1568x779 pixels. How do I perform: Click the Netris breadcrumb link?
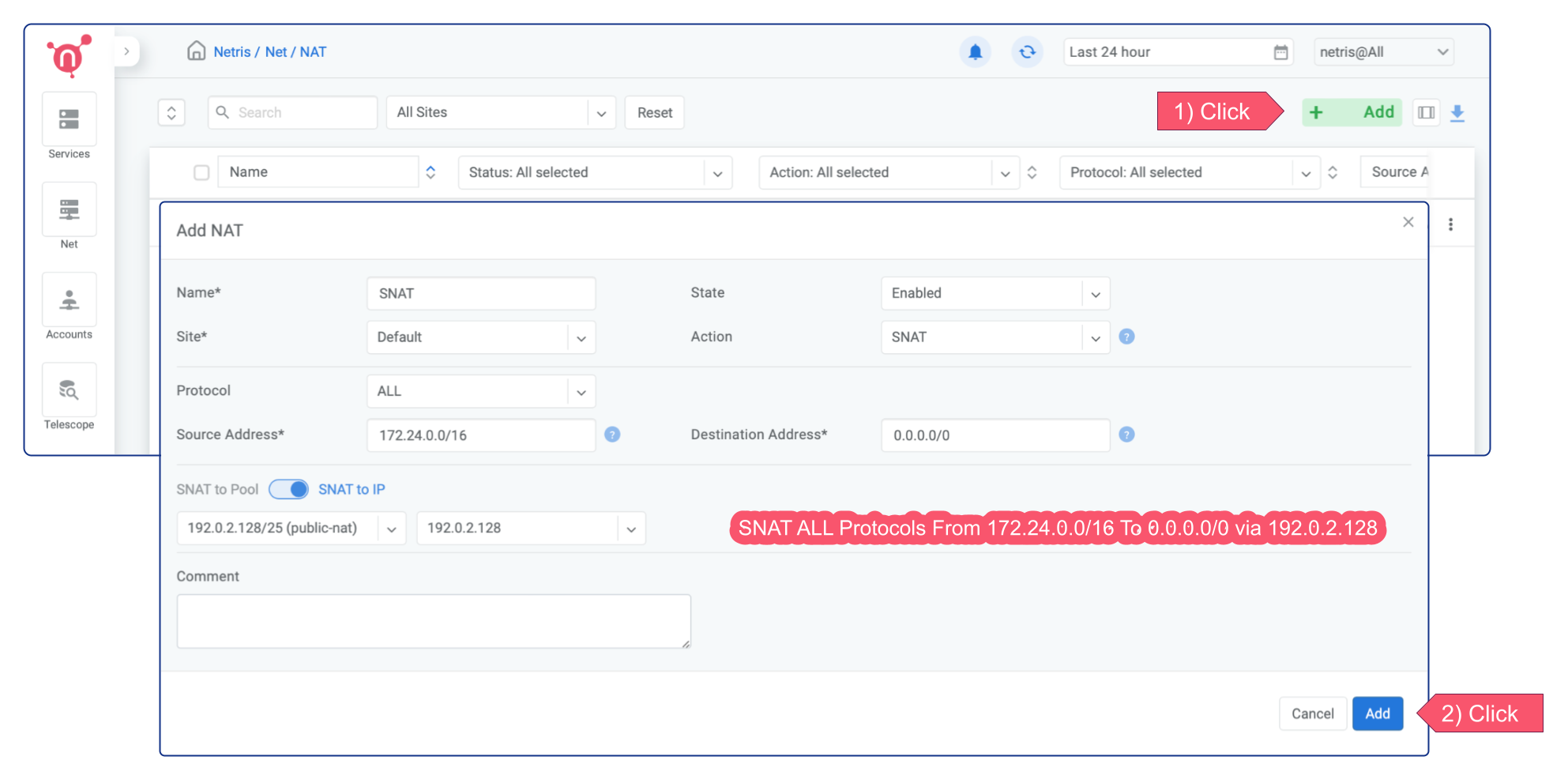(x=232, y=51)
